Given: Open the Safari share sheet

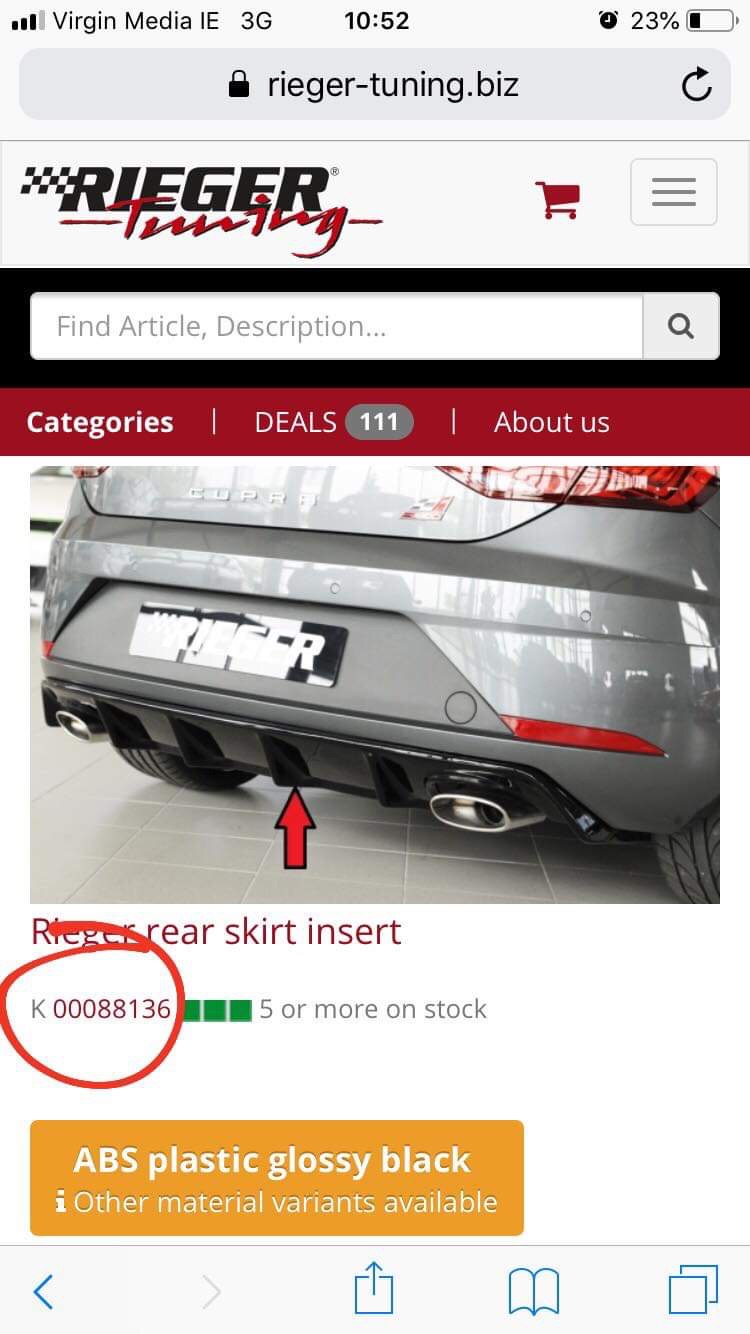Looking at the screenshot, I should point(375,1288).
